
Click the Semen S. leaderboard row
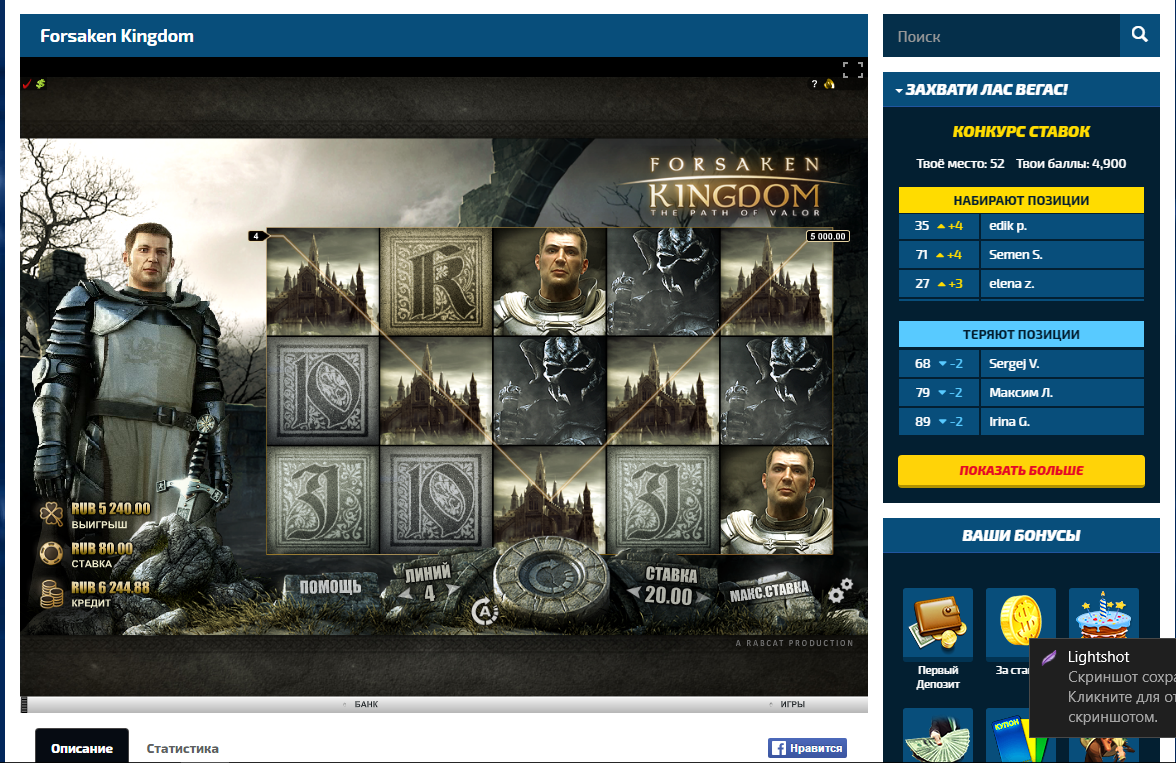[x=1021, y=255]
